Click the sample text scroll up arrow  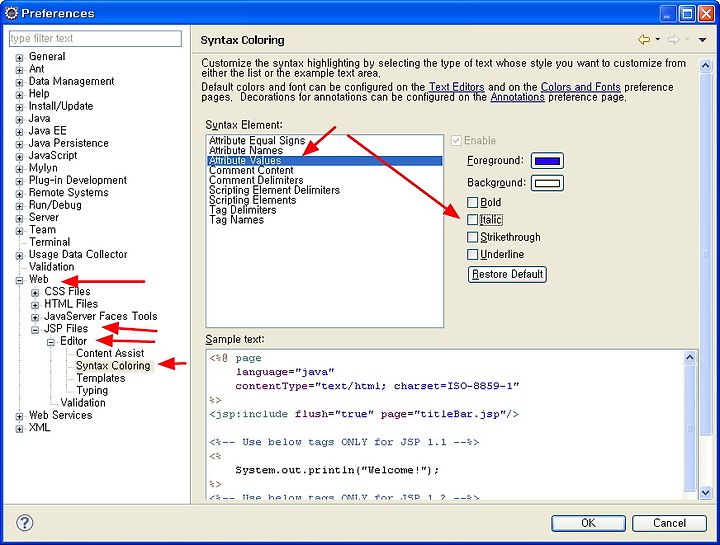point(690,357)
